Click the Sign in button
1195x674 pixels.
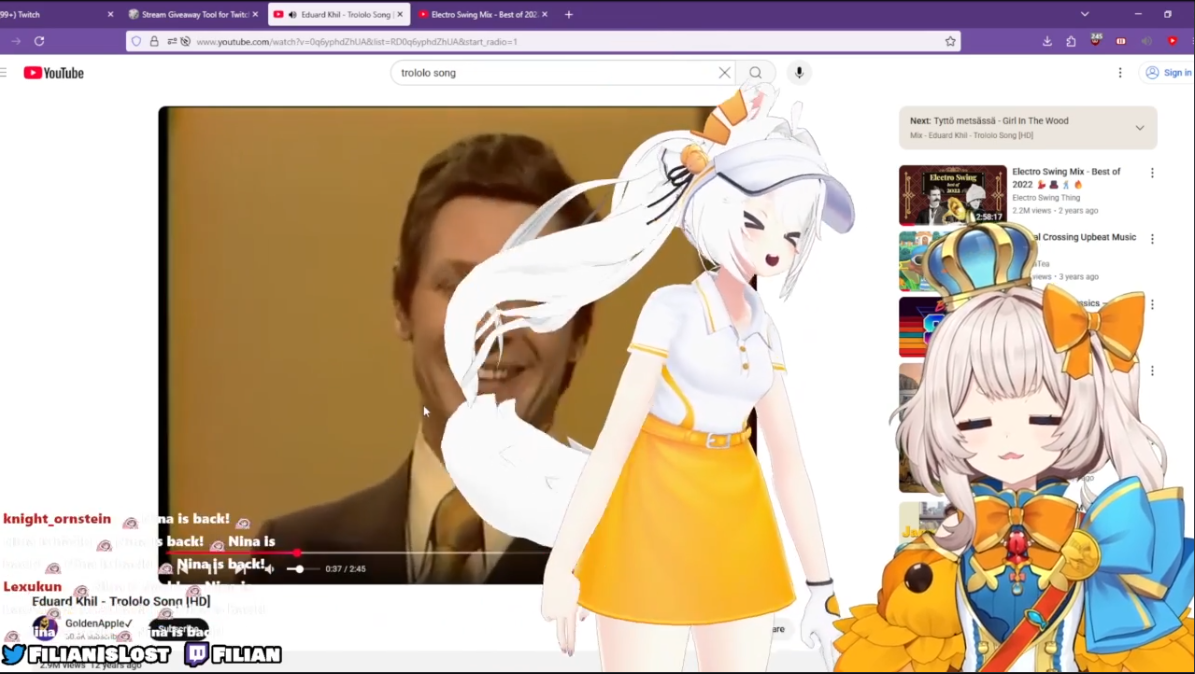point(1168,72)
